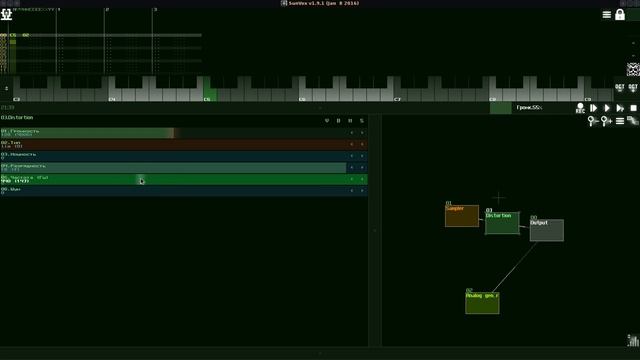Click the green level indicator beside volume

500,108
